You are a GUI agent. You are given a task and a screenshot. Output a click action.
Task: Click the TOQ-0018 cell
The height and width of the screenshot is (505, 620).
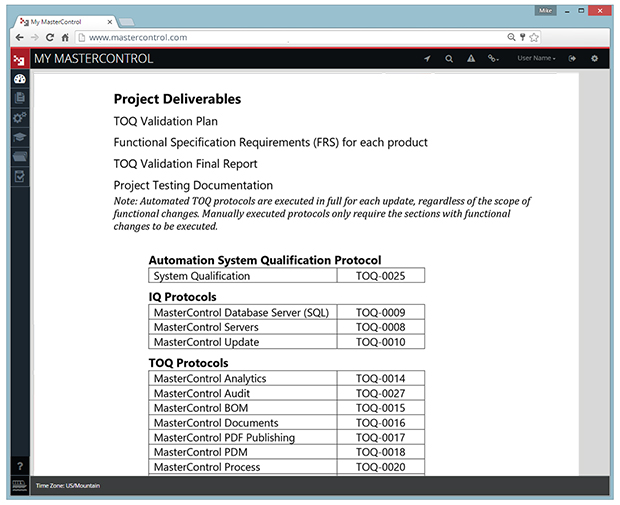pyautogui.click(x=381, y=452)
